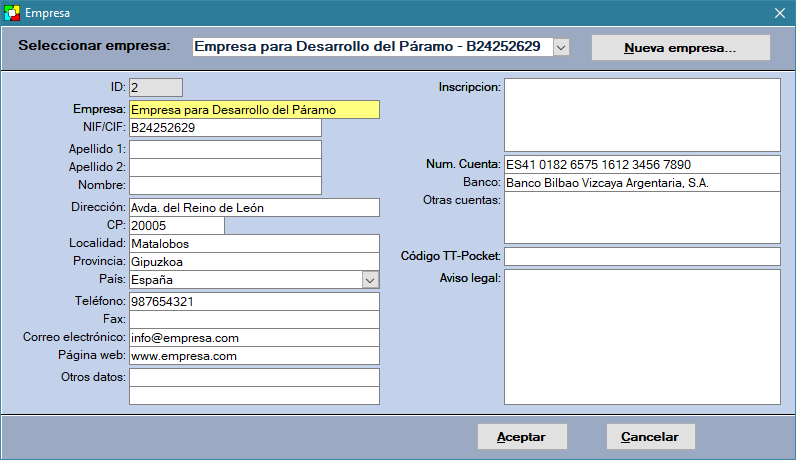Click the Dirección address field
Viewport: 796px width, 460px height.
pyautogui.click(x=254, y=208)
